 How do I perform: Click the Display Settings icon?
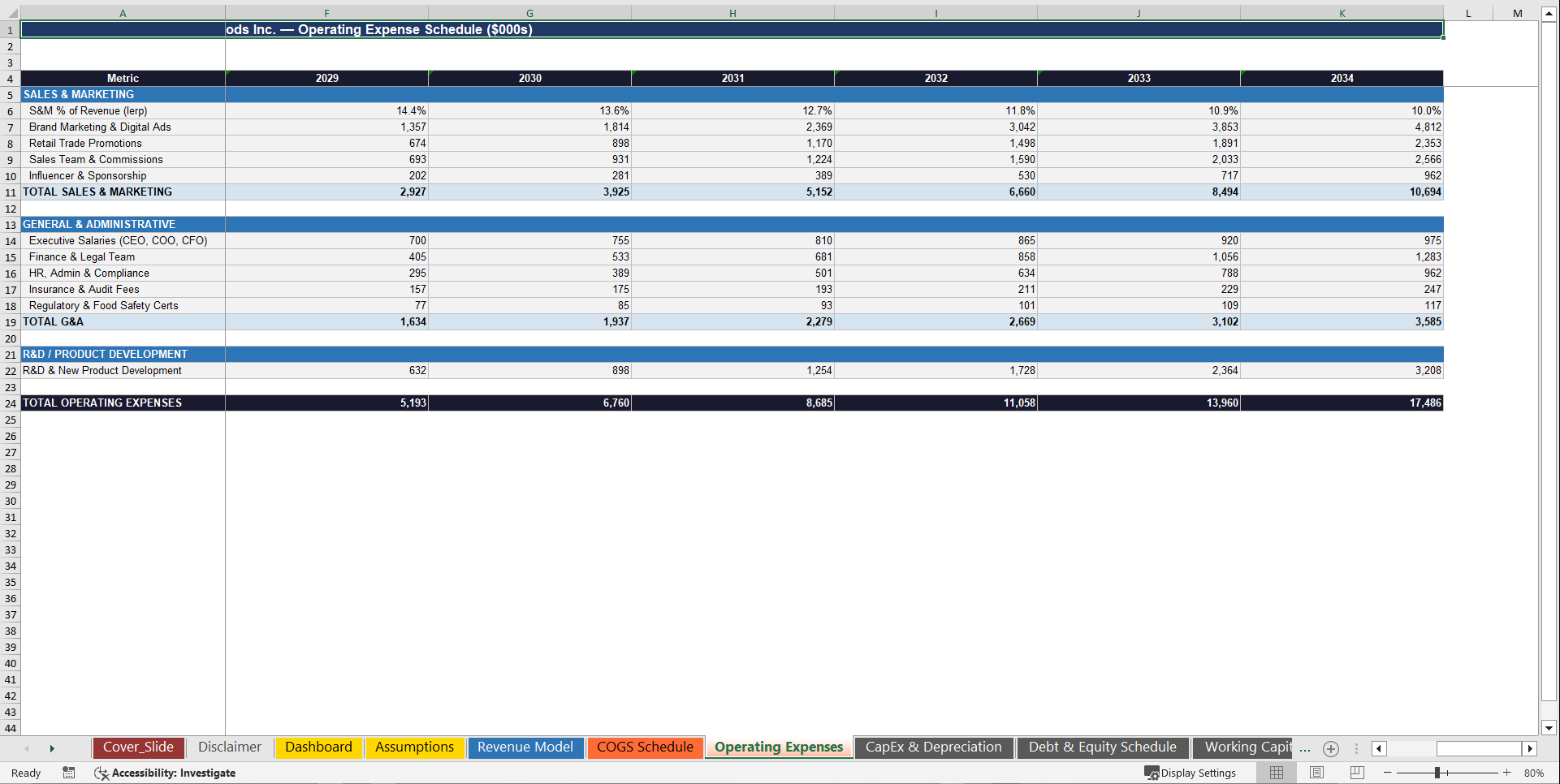click(1191, 773)
